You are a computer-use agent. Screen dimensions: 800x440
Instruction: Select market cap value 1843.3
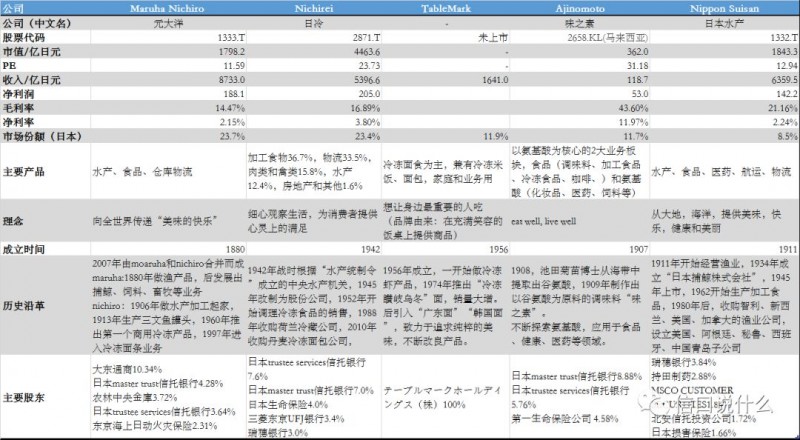(x=784, y=52)
